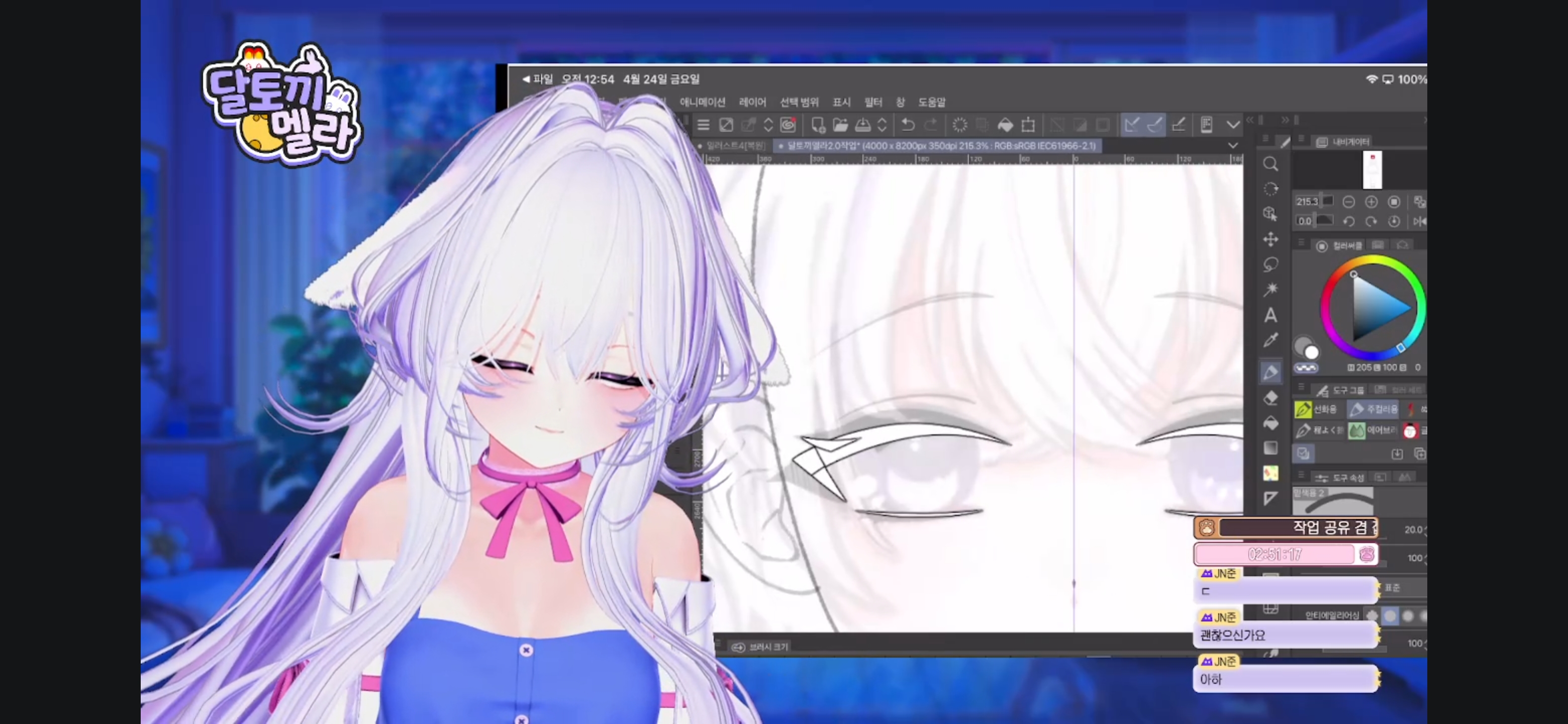Viewport: 1568px width, 724px height.
Task: Open the 레이어 menu
Action: (x=752, y=102)
